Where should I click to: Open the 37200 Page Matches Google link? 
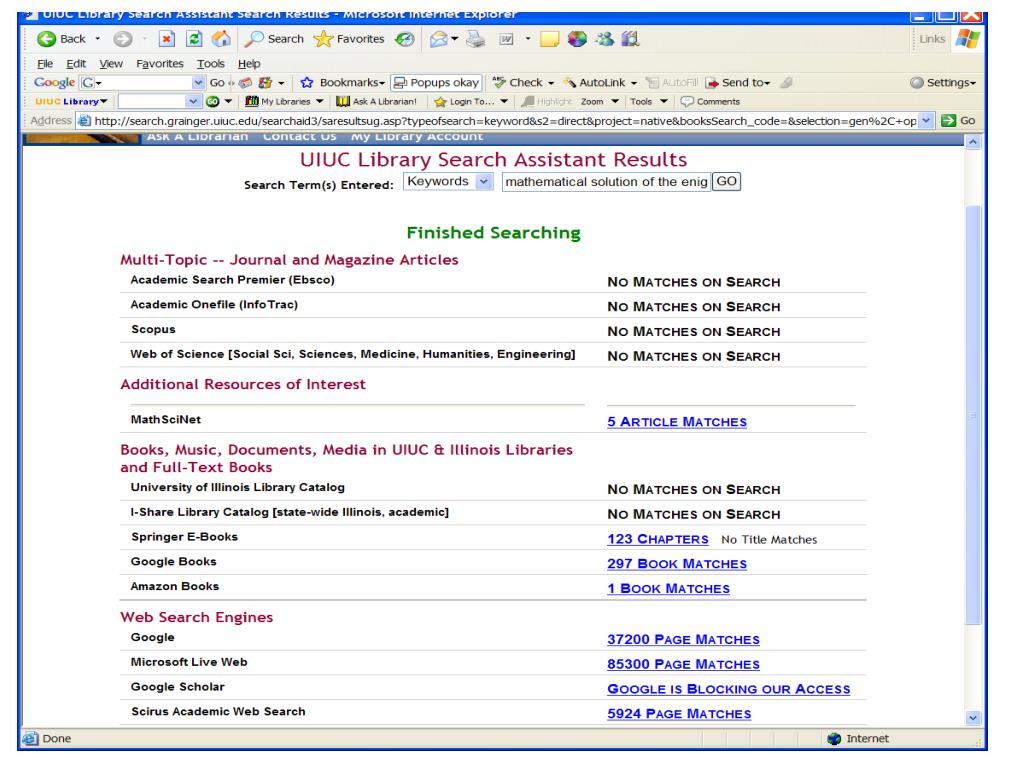click(x=683, y=639)
